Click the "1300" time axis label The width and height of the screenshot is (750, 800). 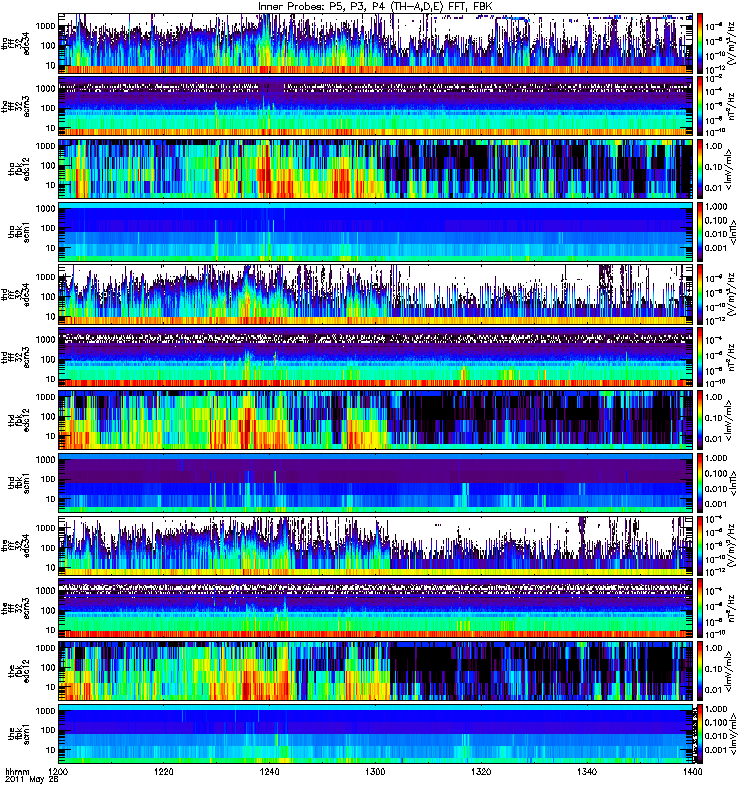pyautogui.click(x=375, y=771)
